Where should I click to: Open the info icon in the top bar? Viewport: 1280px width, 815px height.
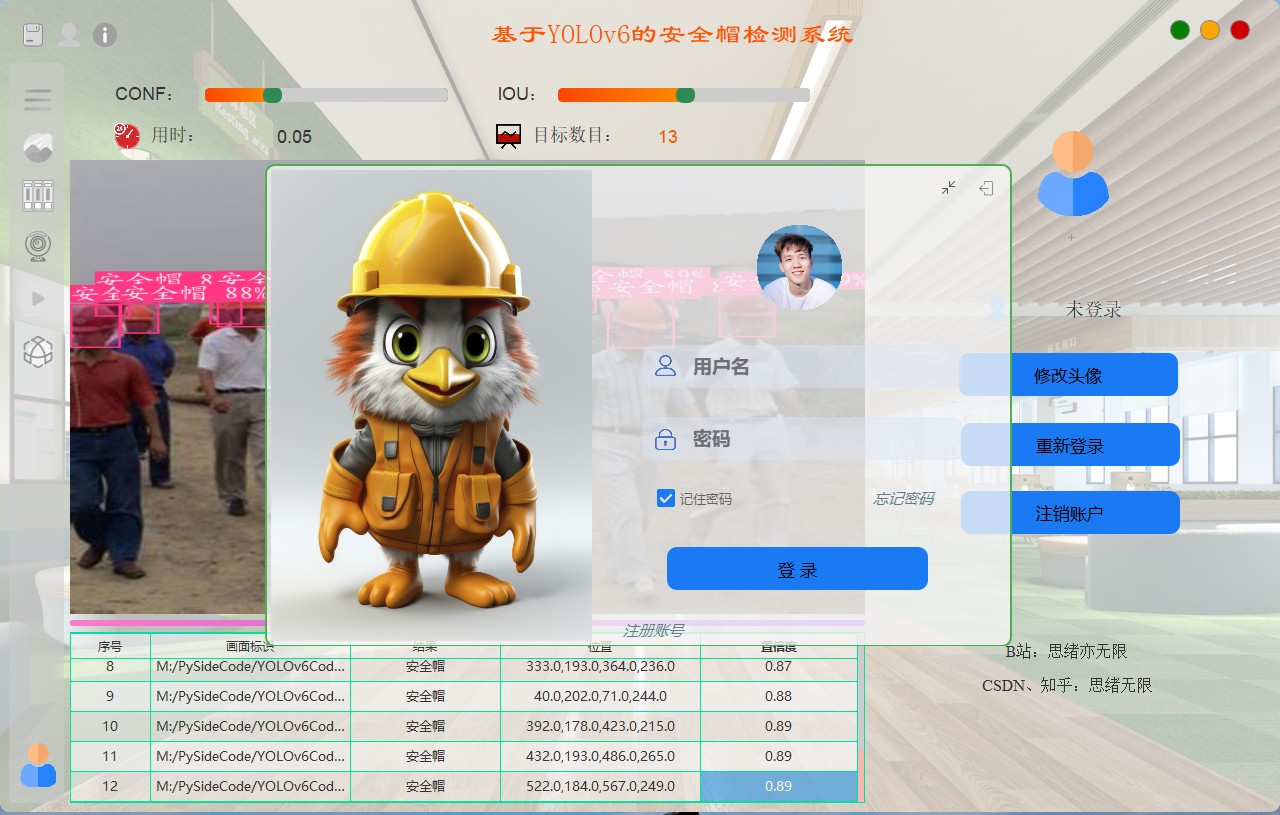105,35
